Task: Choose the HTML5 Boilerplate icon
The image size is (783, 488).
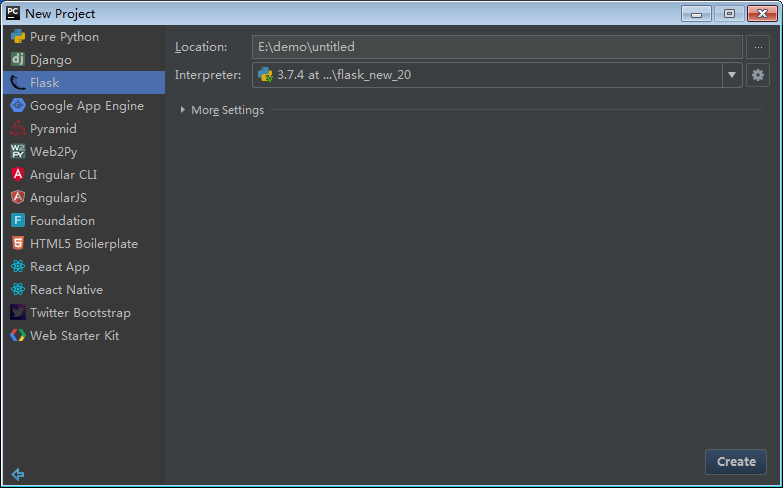Action: tap(18, 243)
